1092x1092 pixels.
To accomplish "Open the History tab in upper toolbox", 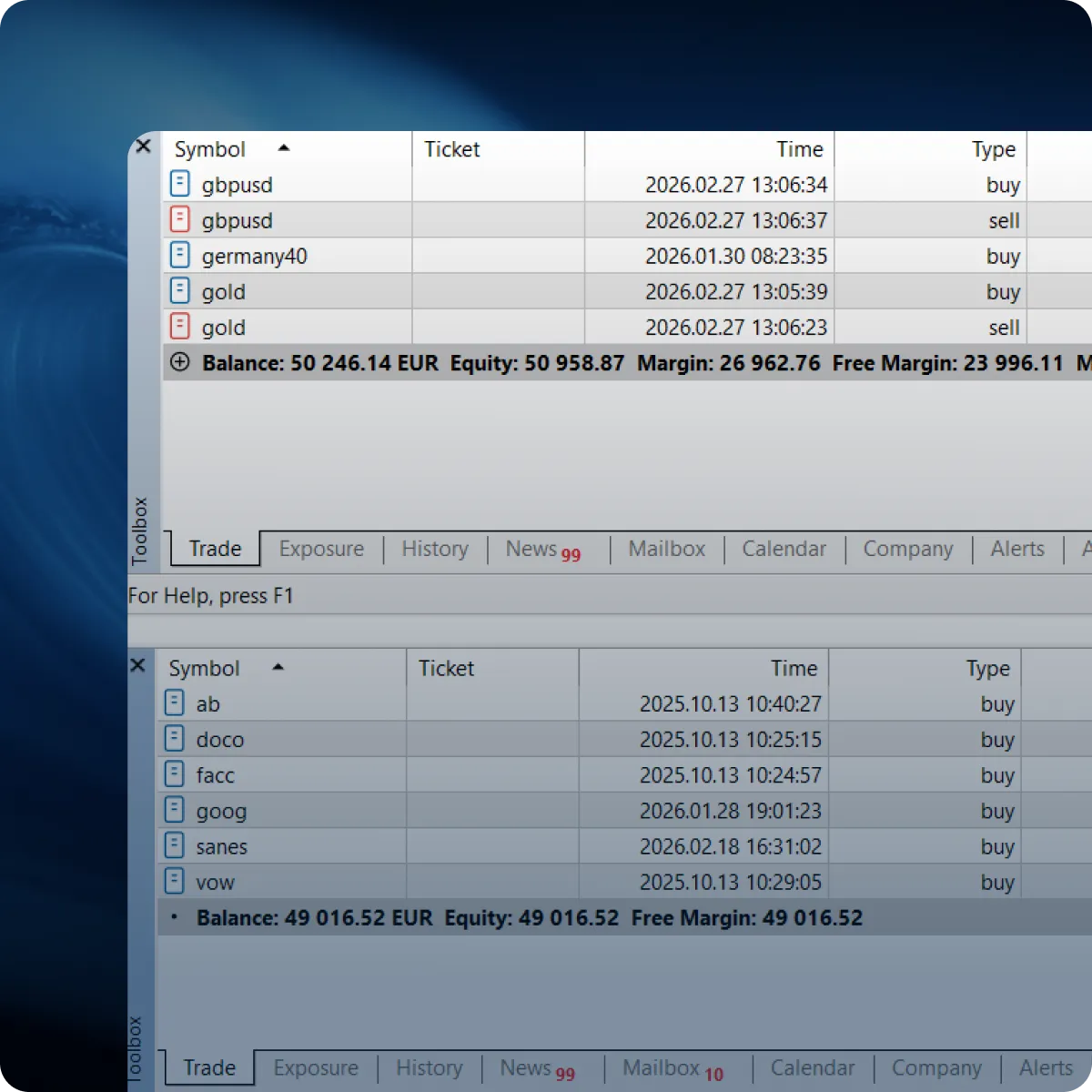I will (x=435, y=549).
